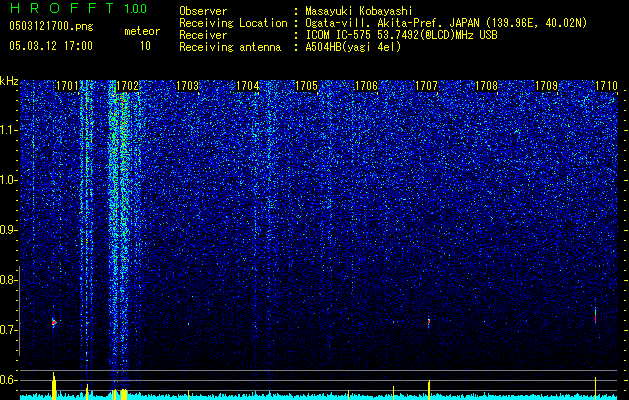Click the 1710 time marker
The width and height of the screenshot is (629, 400).
pos(606,86)
